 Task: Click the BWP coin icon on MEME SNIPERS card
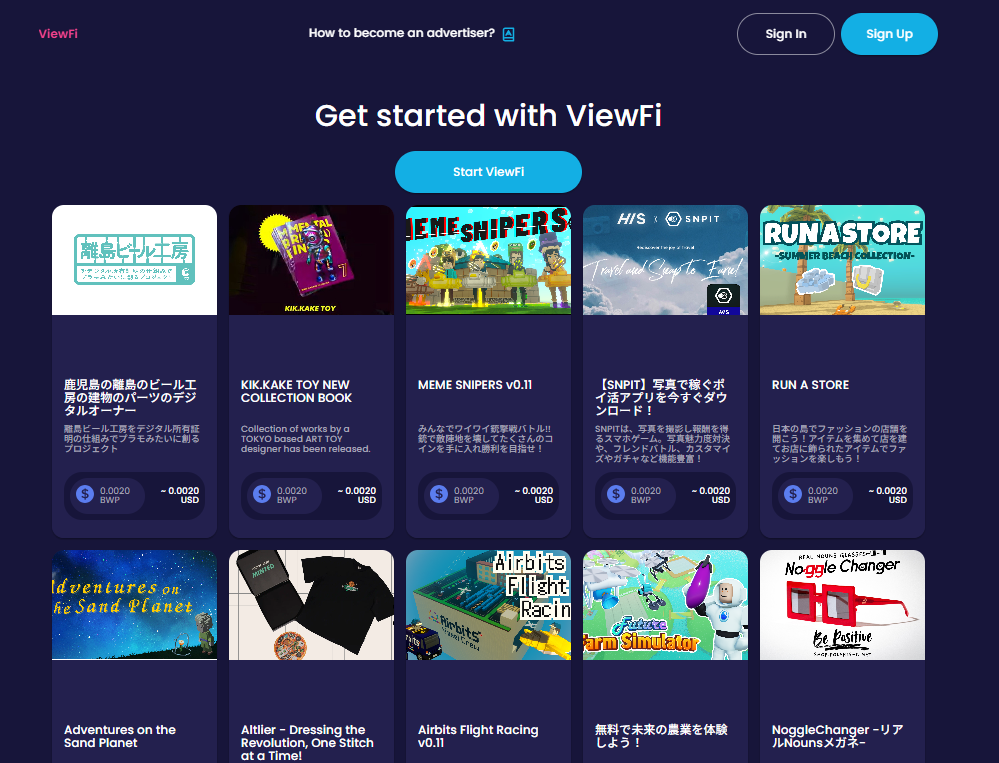pos(439,494)
